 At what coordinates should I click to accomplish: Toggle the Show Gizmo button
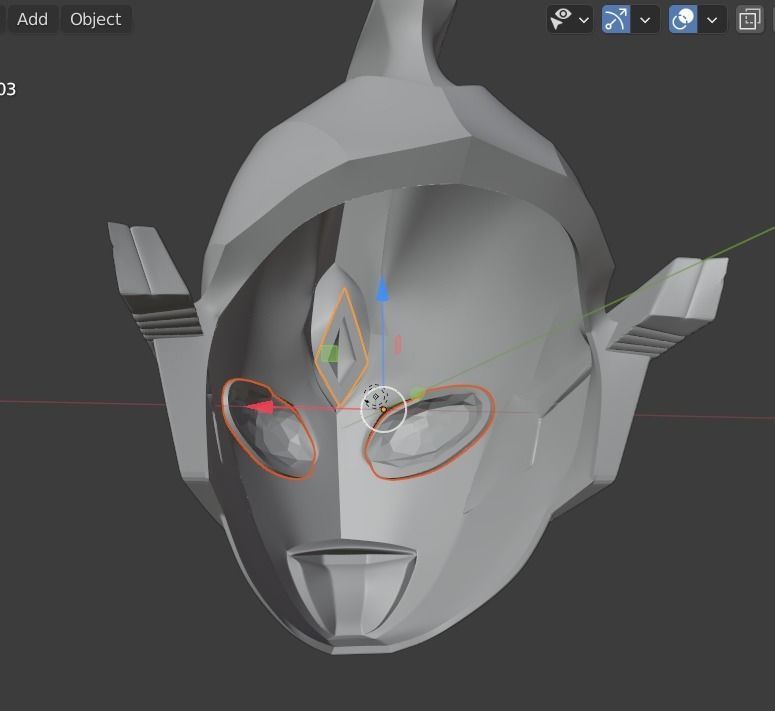coord(616,20)
